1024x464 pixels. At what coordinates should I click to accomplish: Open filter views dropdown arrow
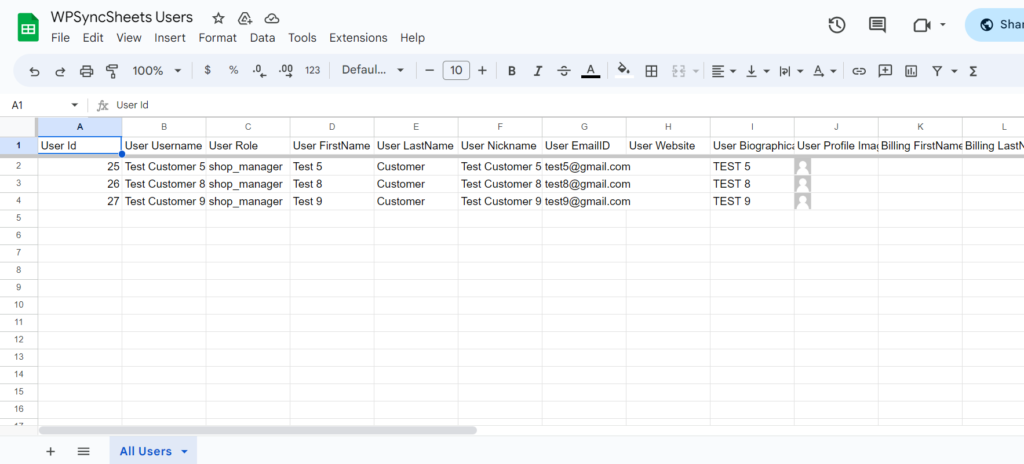(x=954, y=71)
